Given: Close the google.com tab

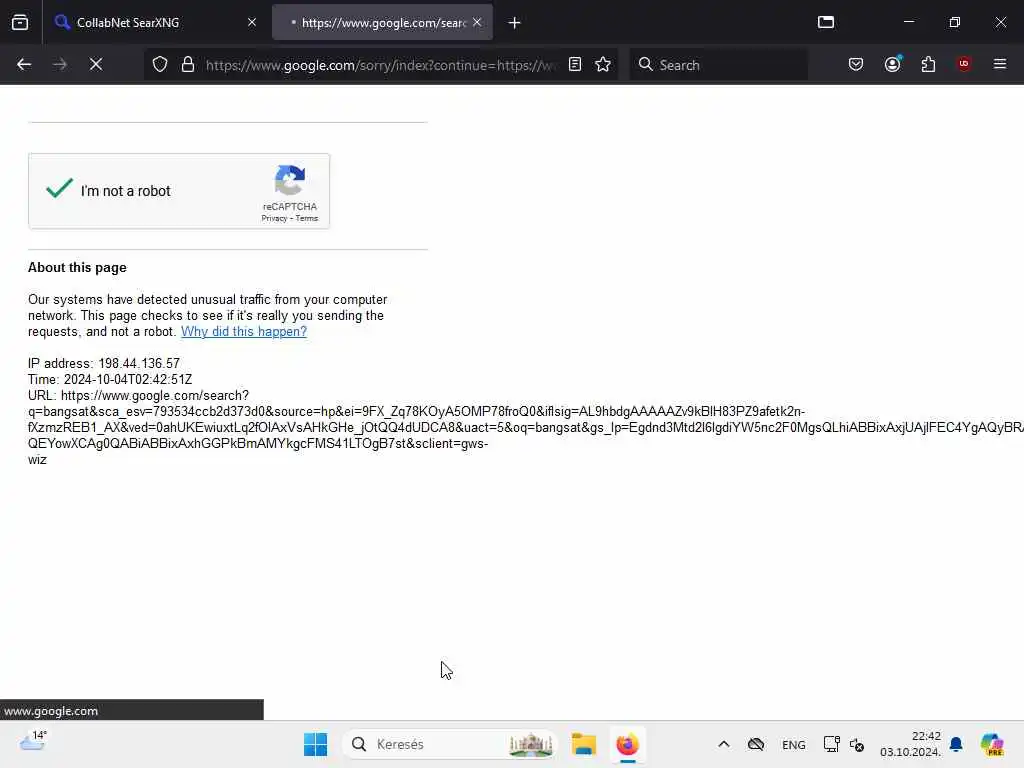Looking at the screenshot, I should pos(477,22).
